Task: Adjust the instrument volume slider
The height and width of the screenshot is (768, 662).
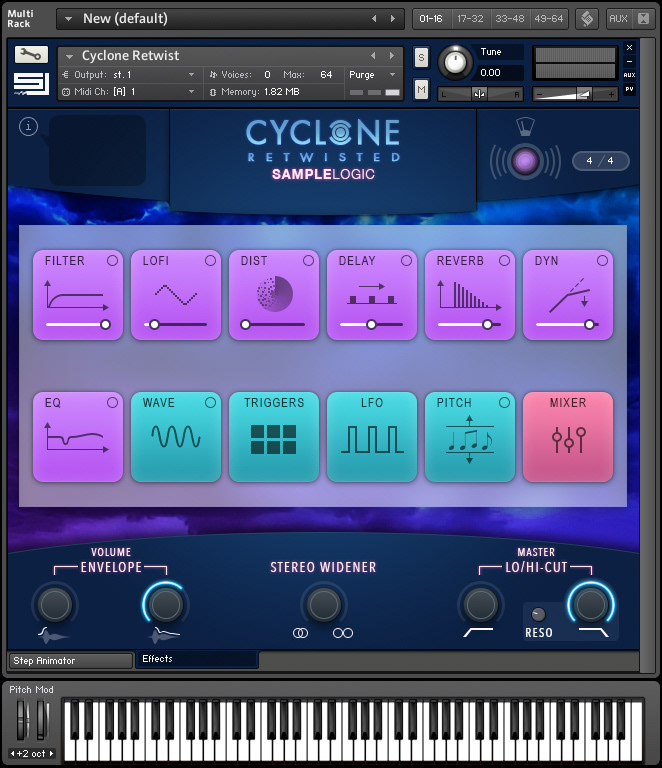Action: (x=576, y=94)
